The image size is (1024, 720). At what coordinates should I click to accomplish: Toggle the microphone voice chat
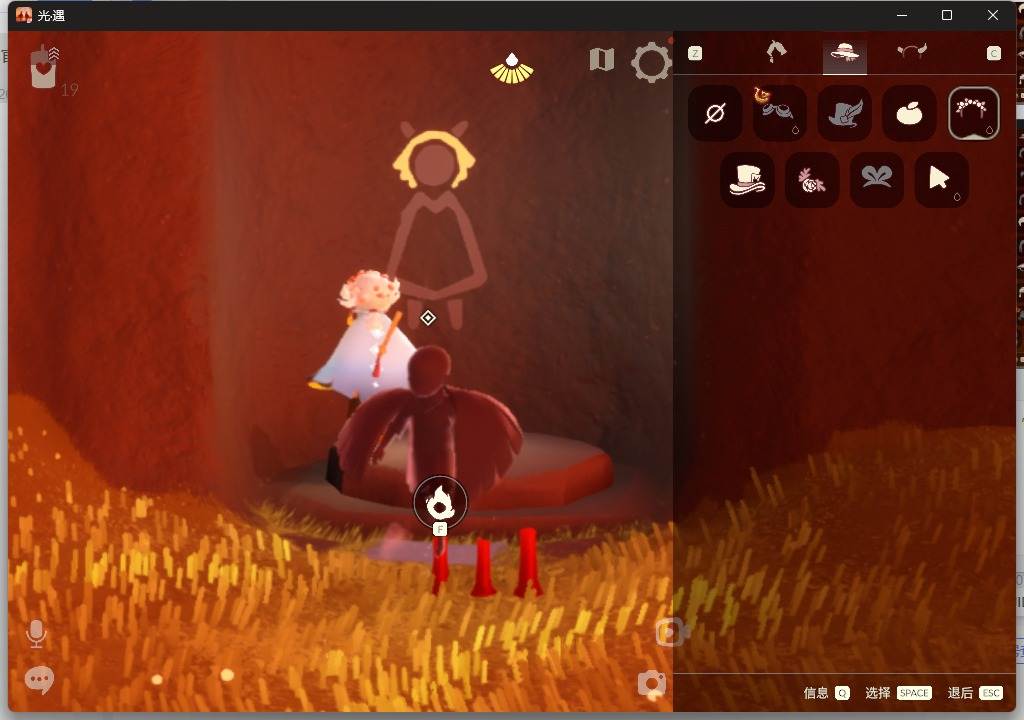(37, 634)
